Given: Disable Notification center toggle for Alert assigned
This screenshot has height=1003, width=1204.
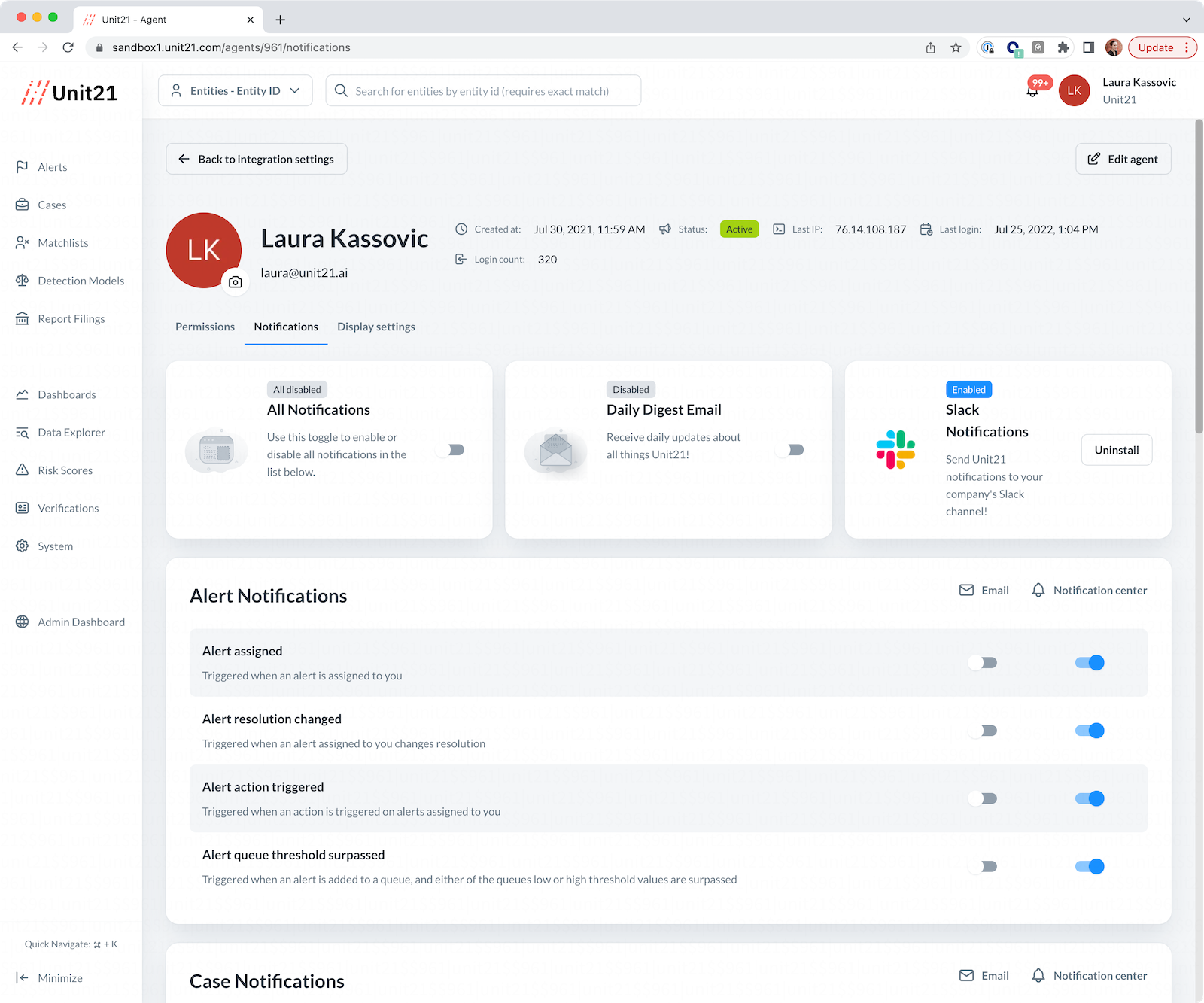Looking at the screenshot, I should point(1090,662).
